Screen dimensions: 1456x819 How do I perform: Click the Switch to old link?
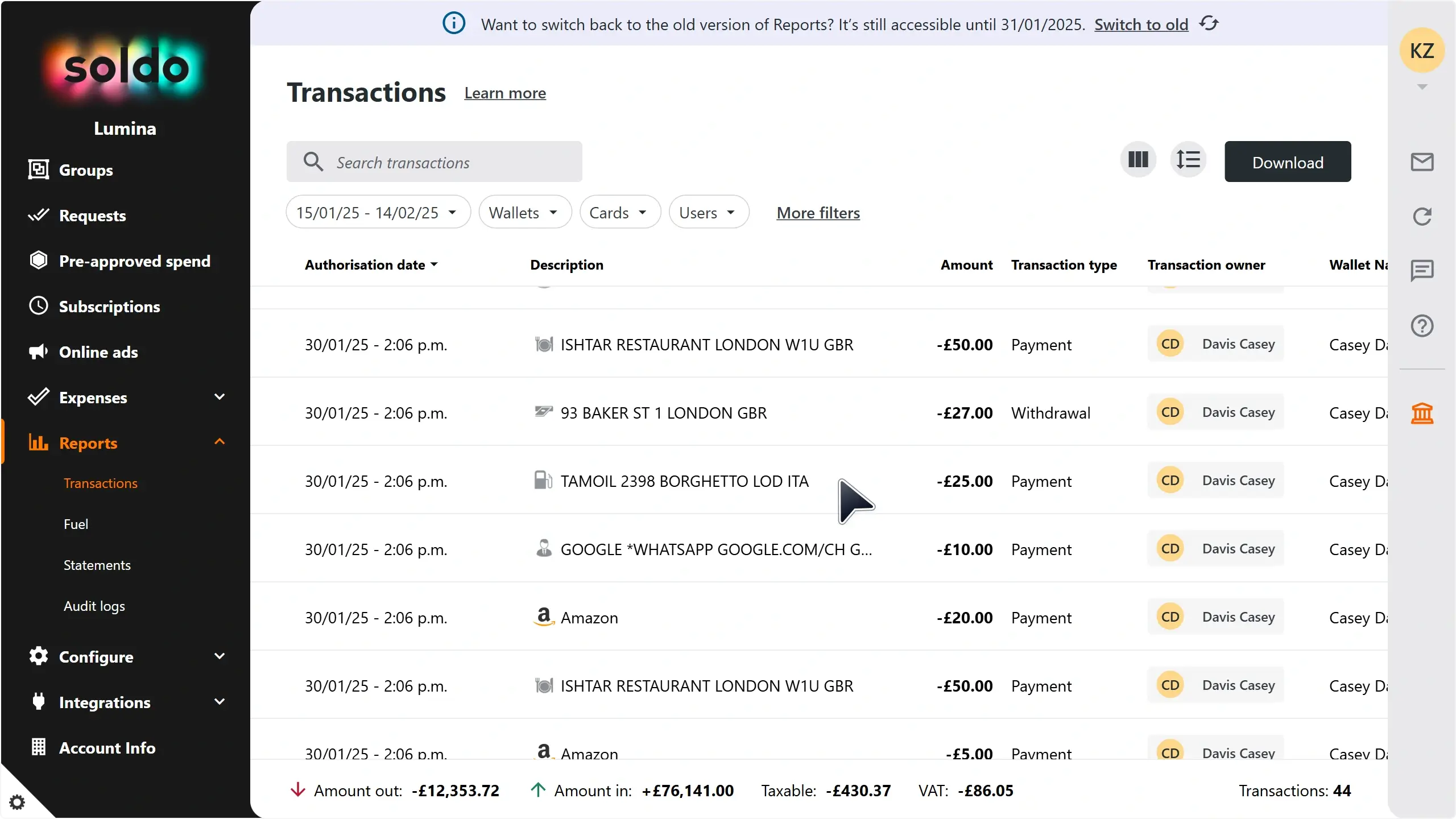(1141, 24)
